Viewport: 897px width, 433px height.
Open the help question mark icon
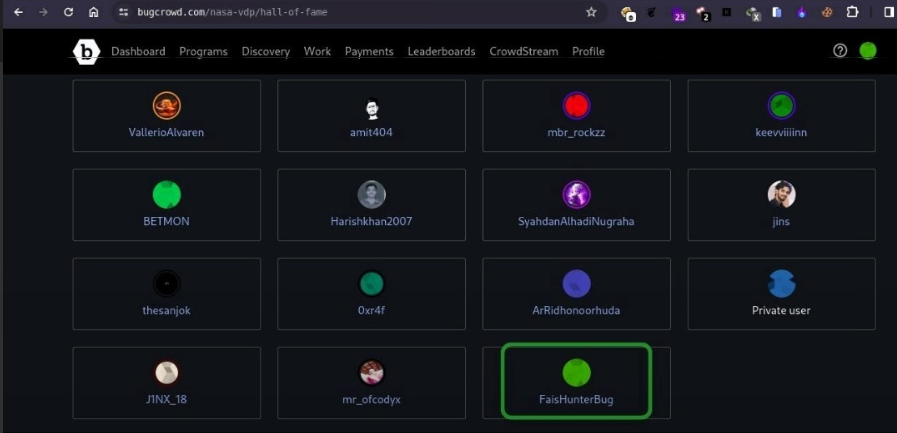(840, 51)
